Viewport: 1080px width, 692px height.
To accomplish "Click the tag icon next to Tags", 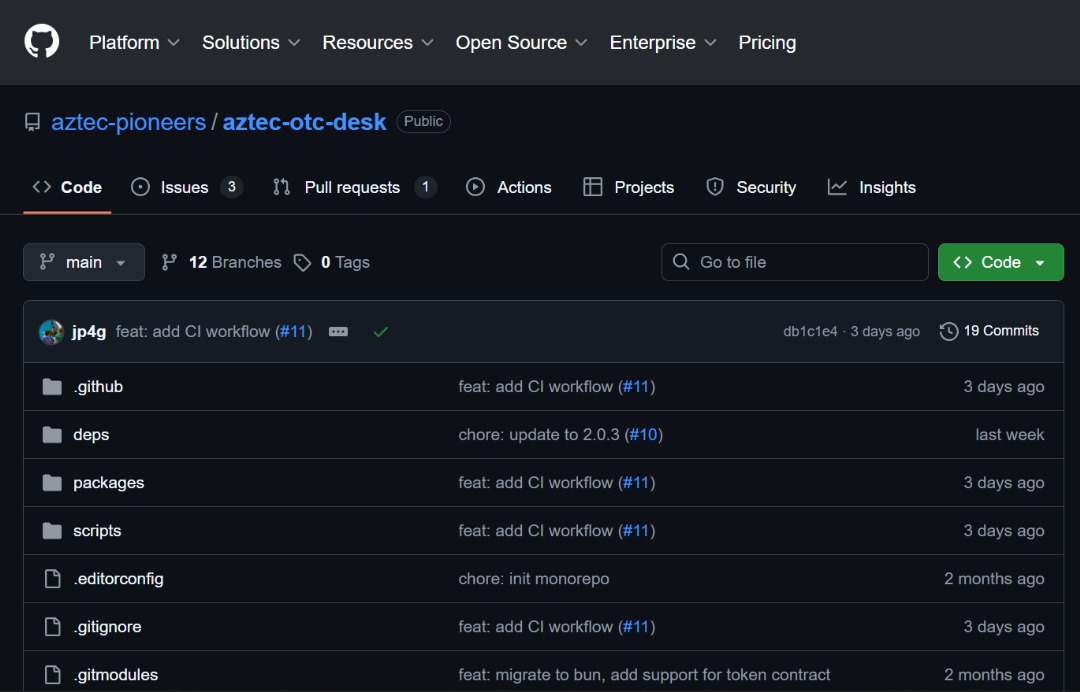I will tap(302, 262).
